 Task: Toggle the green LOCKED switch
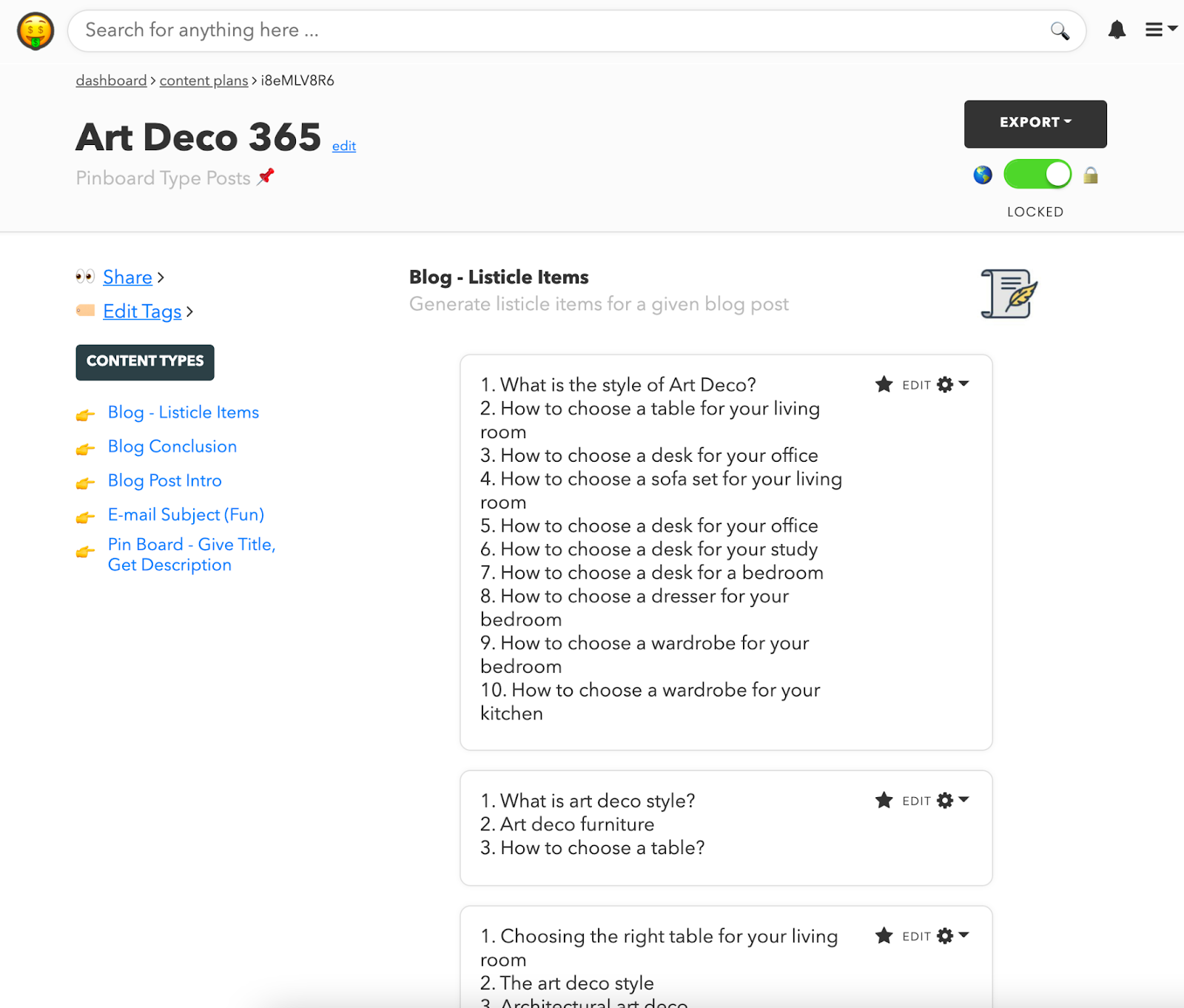(x=1037, y=175)
